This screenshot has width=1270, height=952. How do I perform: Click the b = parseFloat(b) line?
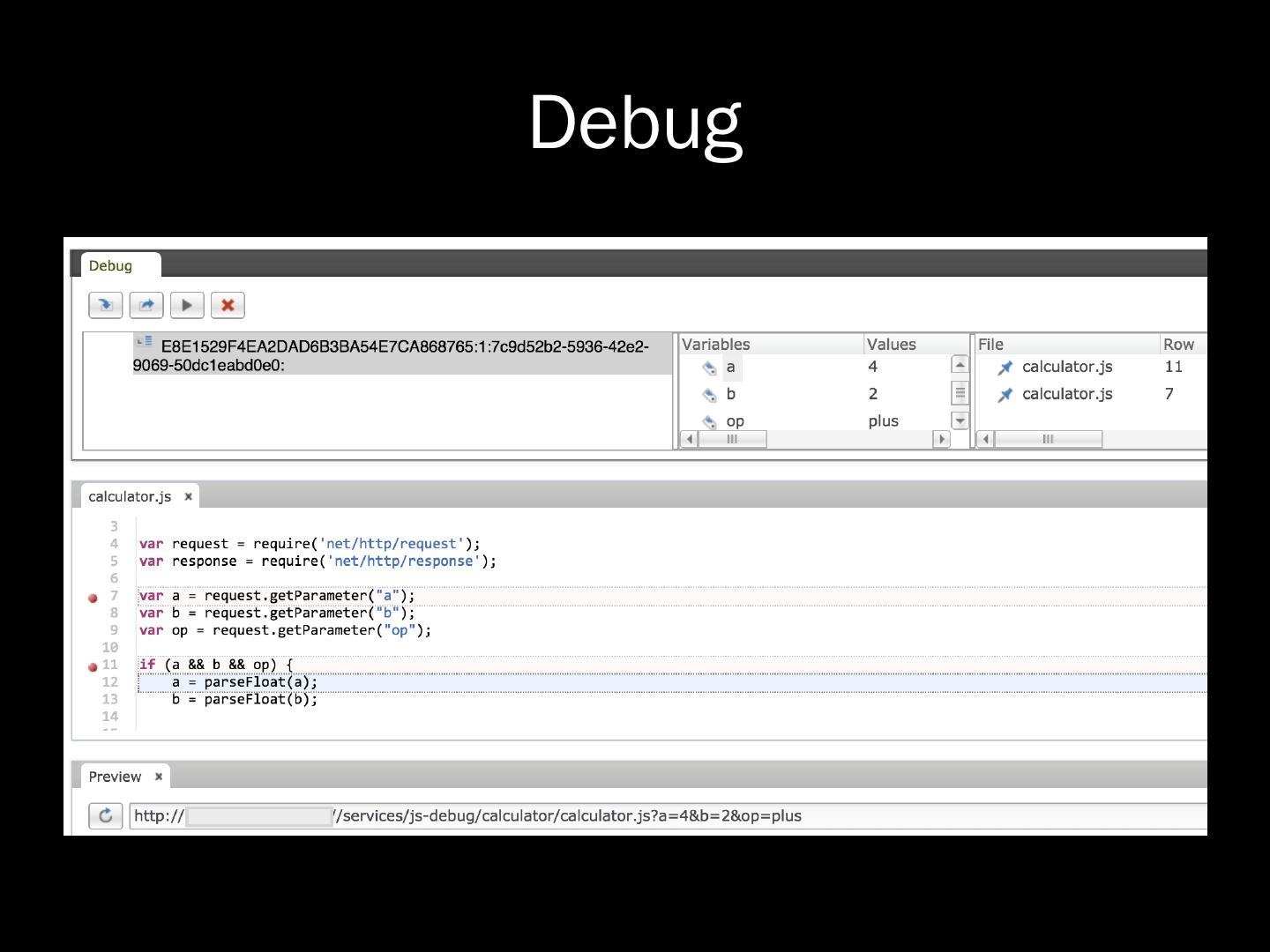(244, 700)
